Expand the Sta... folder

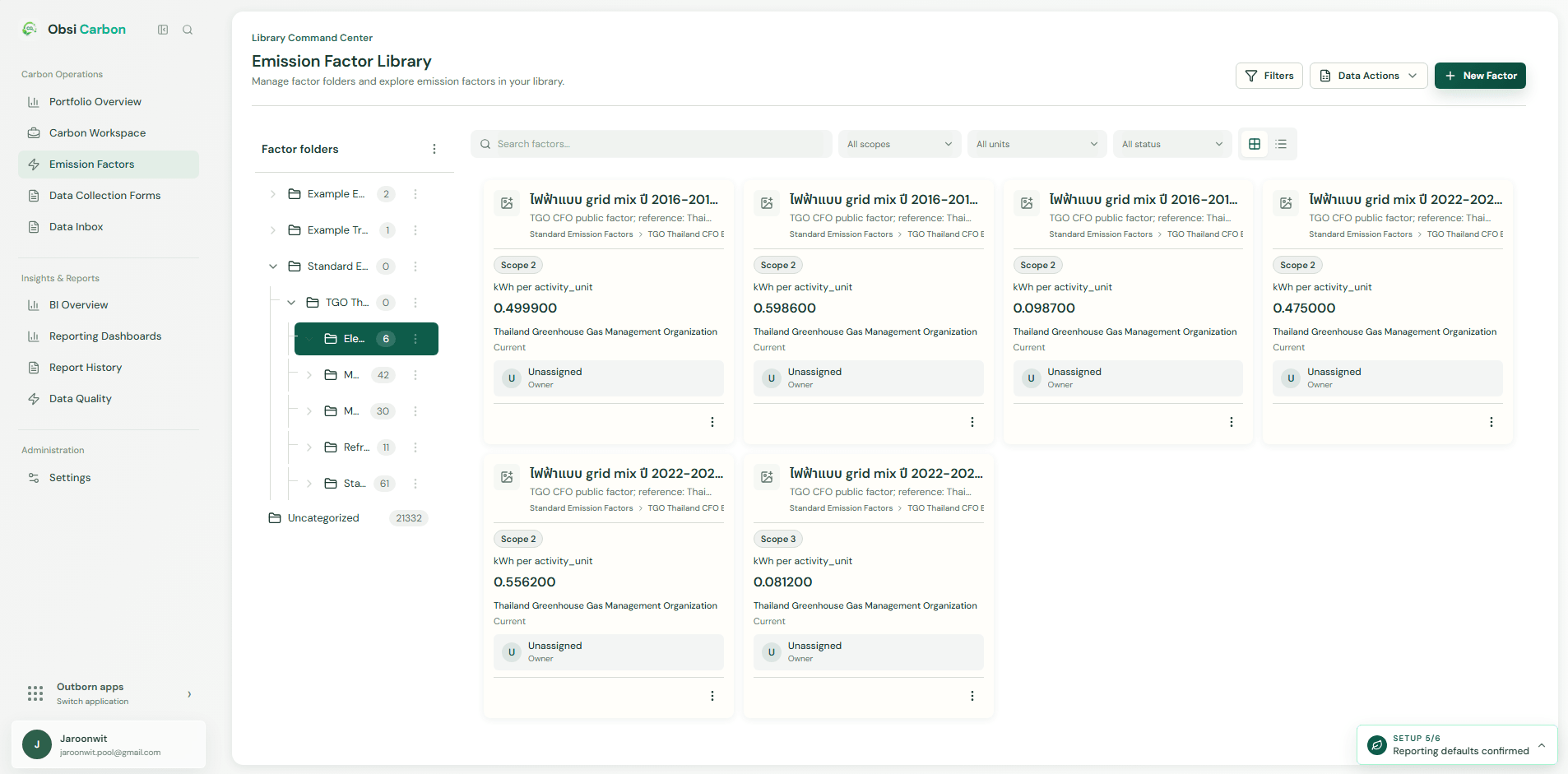click(x=309, y=484)
